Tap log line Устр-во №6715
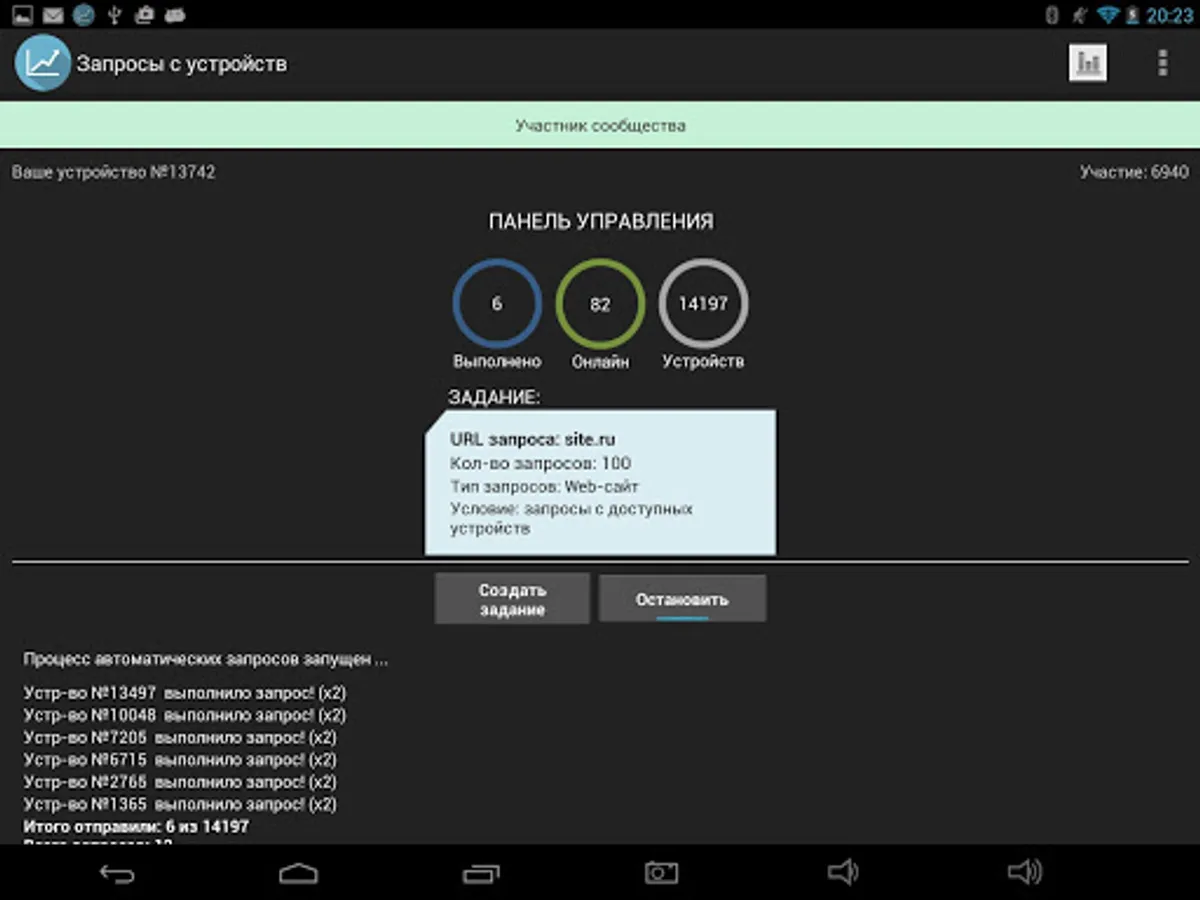 (x=180, y=759)
